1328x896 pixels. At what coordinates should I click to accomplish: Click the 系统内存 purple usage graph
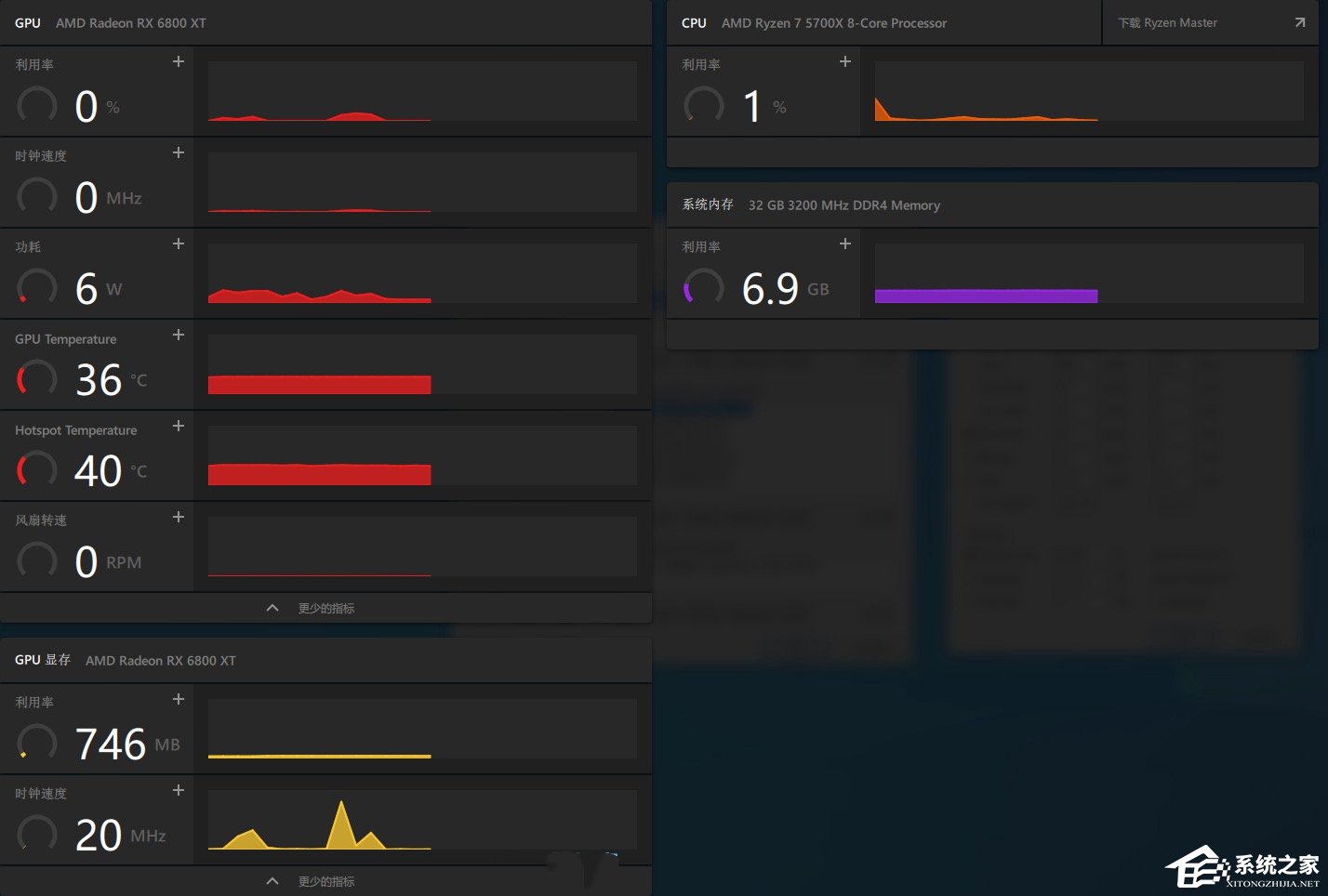pyautogui.click(x=1089, y=273)
